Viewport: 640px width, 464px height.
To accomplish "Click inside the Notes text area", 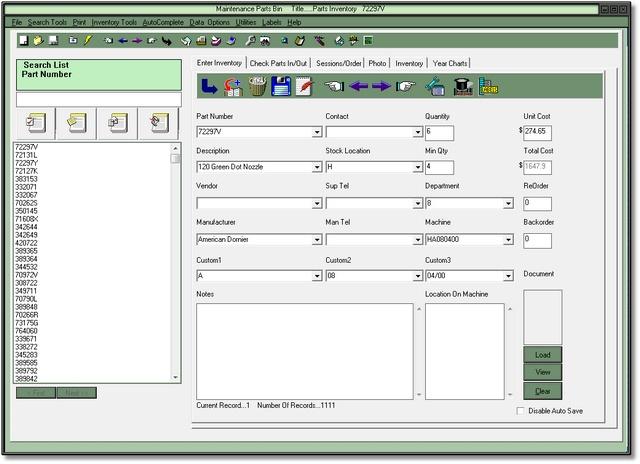I will pos(304,351).
